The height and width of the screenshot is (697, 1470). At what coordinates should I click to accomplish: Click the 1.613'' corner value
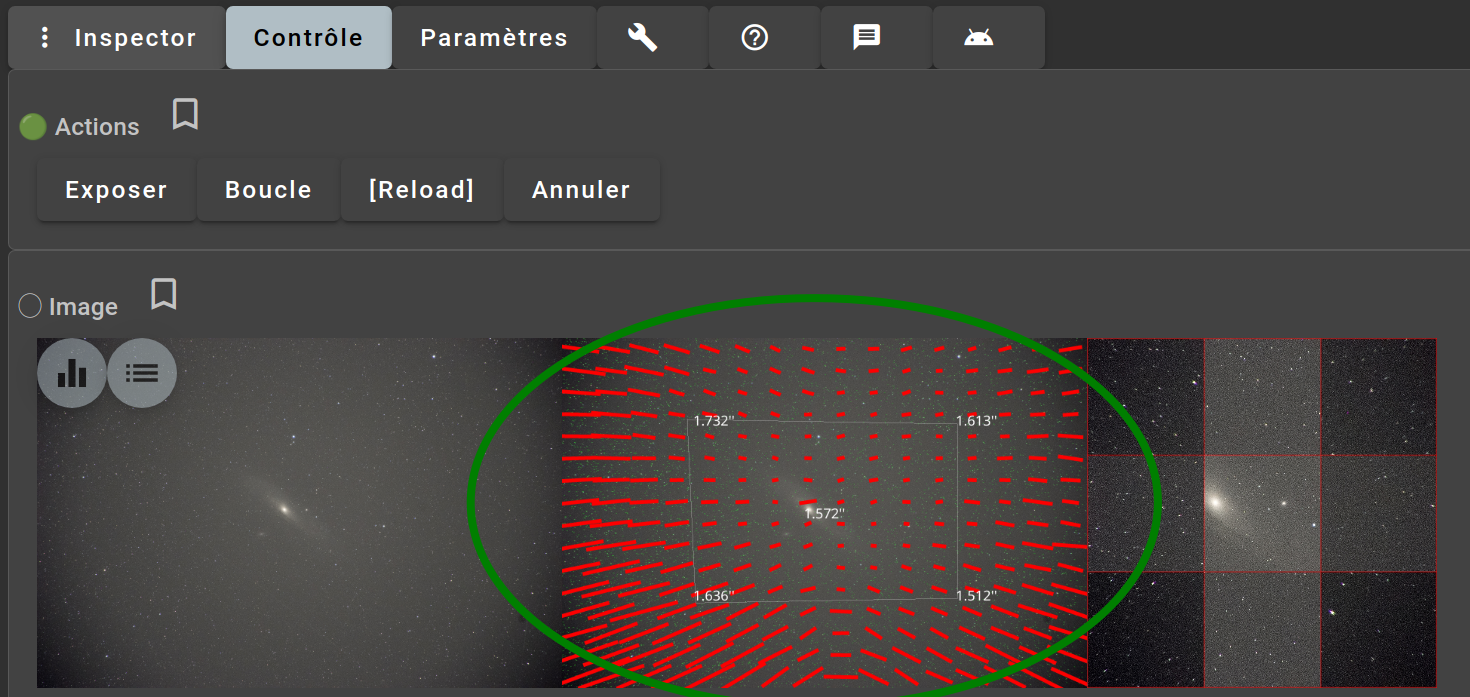pyautogui.click(x=976, y=421)
